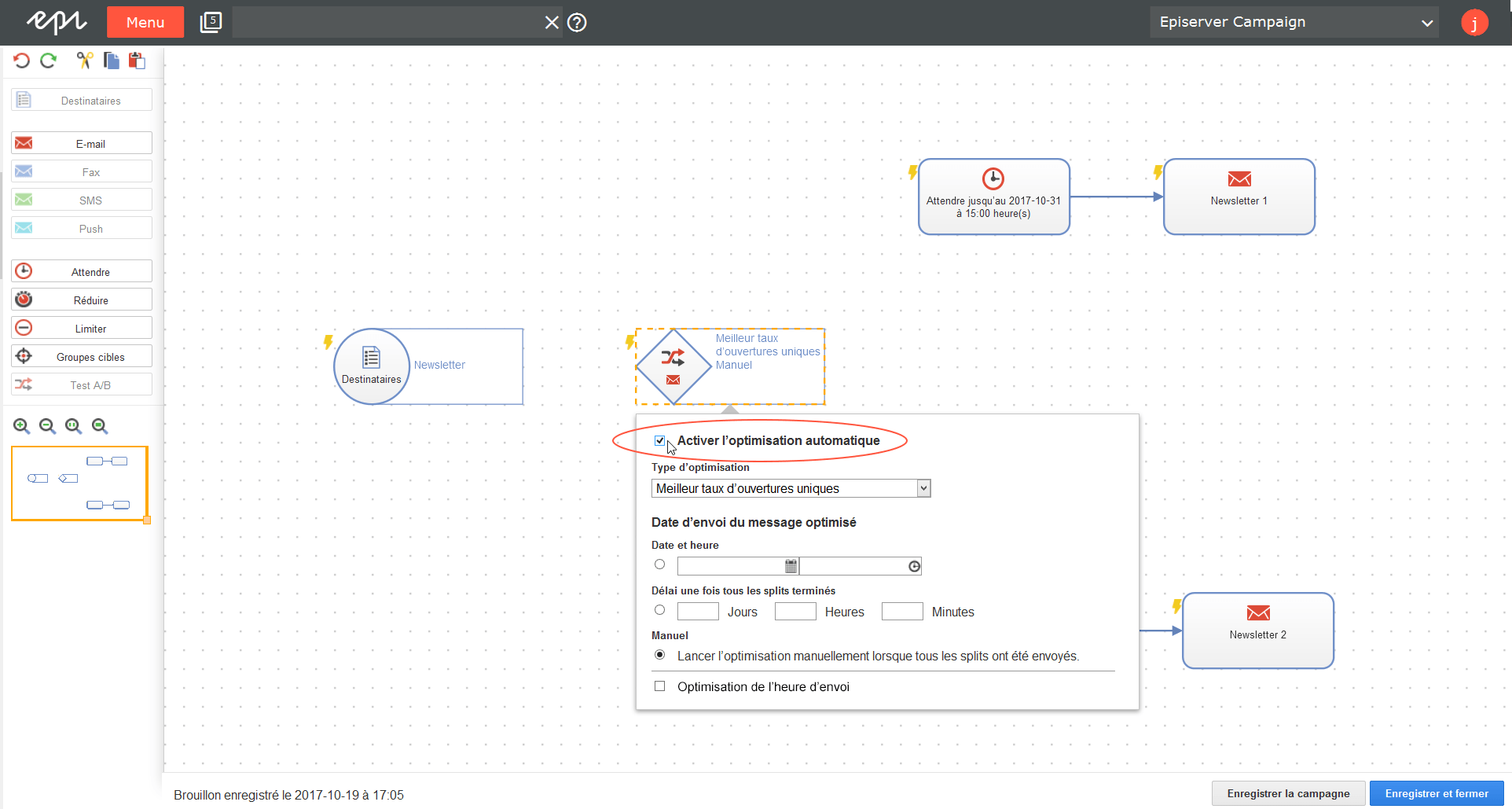Select the Push node in the palette
The image size is (1512, 809).
coord(82,228)
